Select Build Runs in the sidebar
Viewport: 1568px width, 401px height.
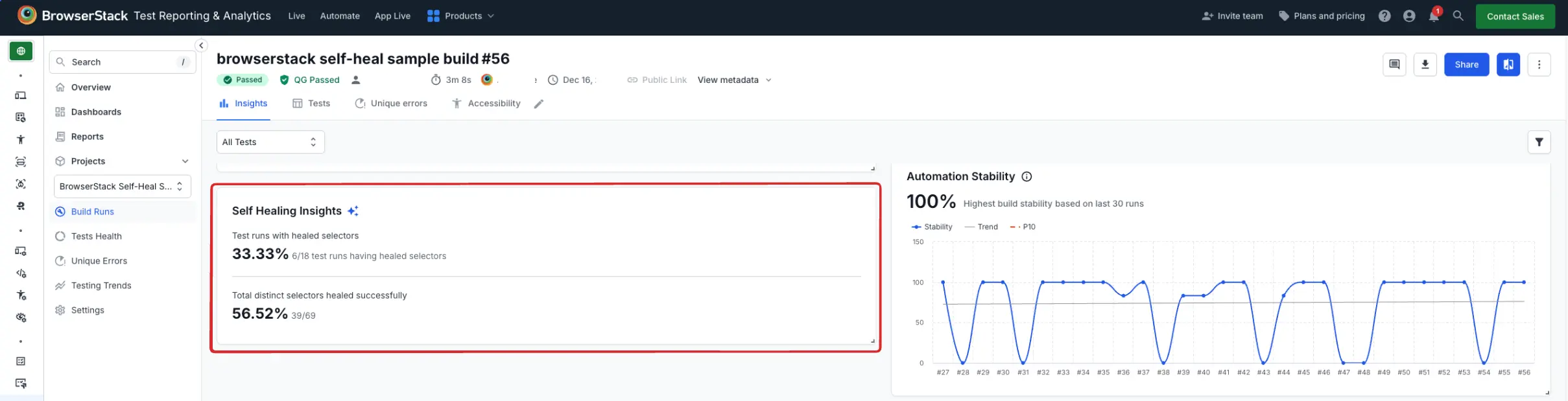123,211
